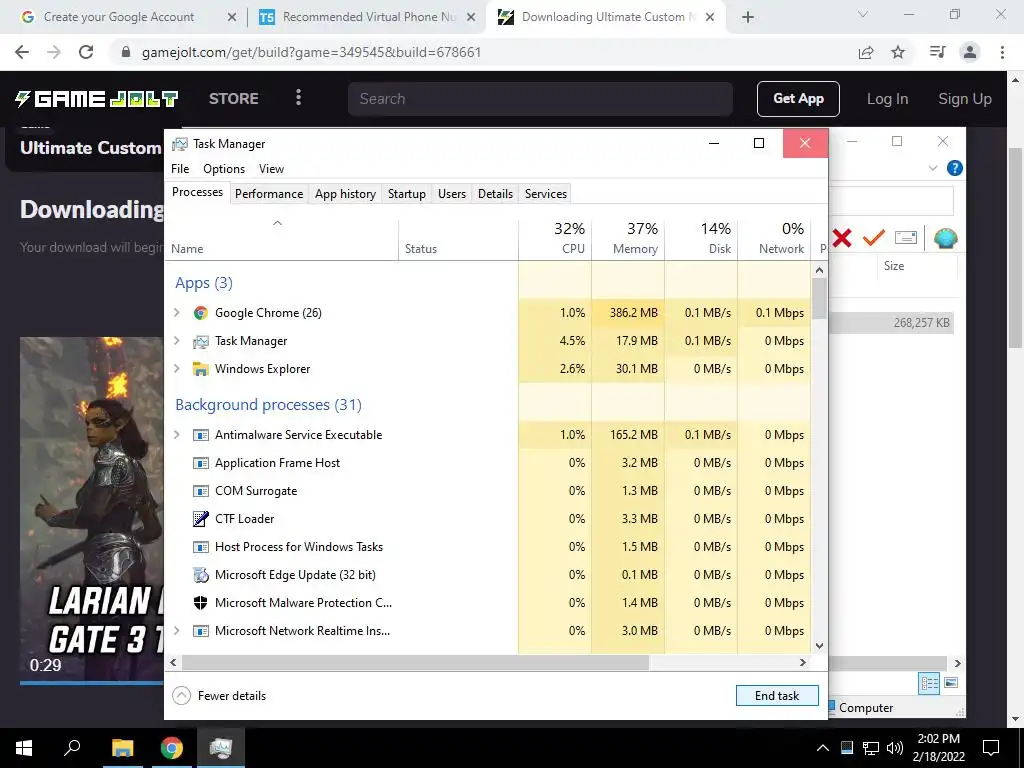Click the orange checkmark icon in background window

(x=873, y=238)
